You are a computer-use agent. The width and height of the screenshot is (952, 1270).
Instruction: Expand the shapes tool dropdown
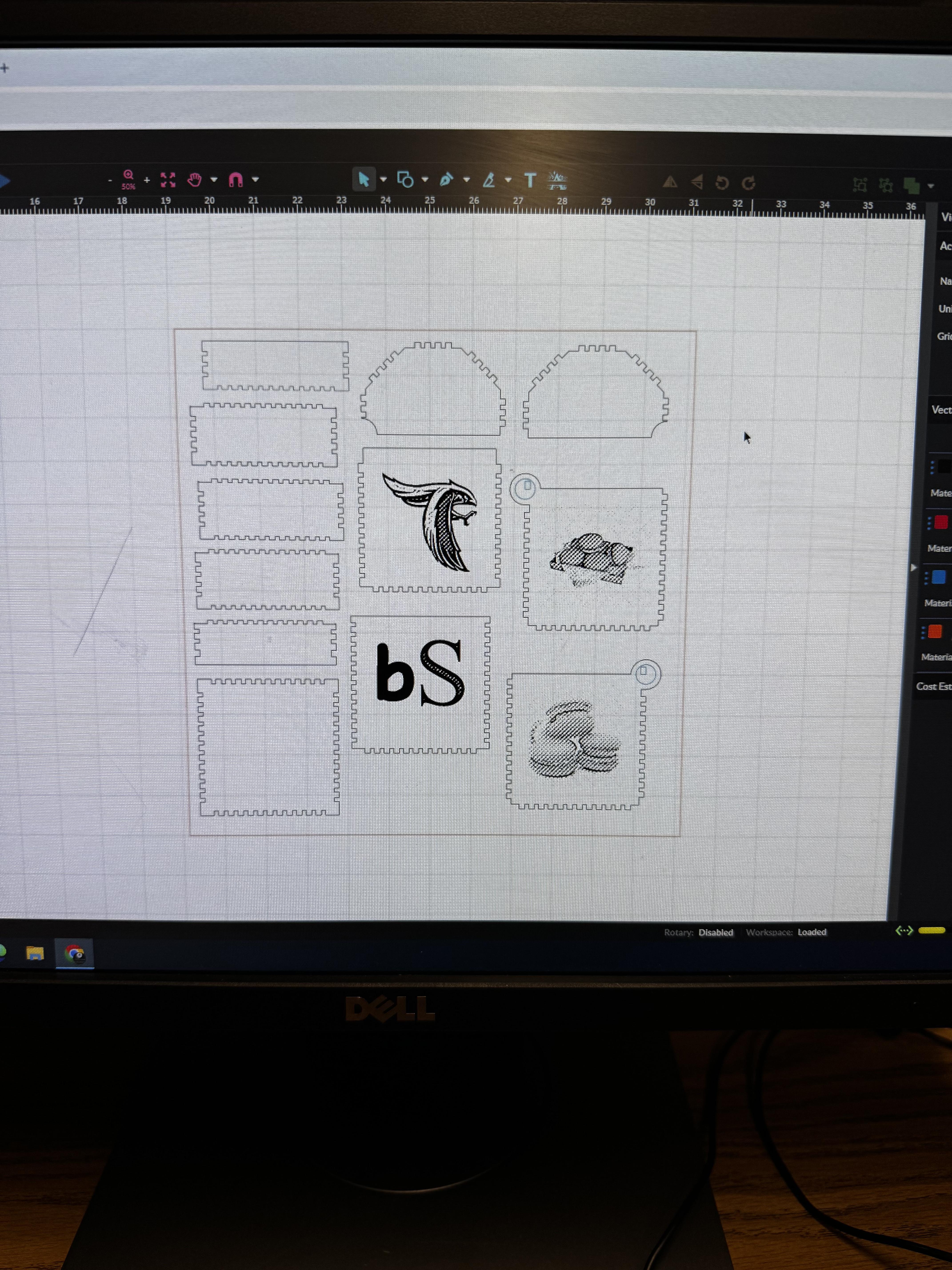(x=425, y=179)
